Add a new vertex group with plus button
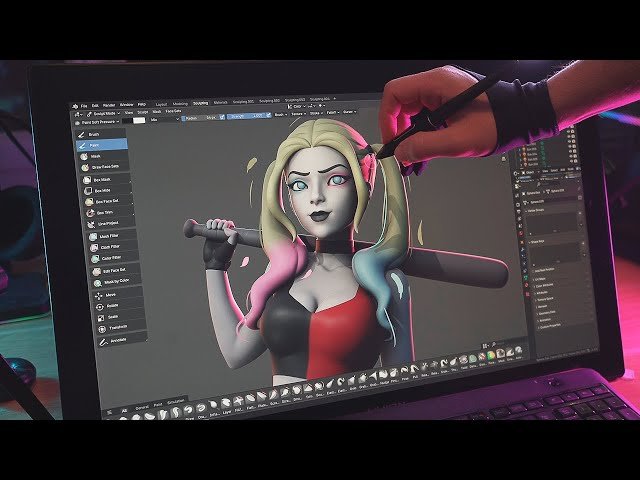Screen dimensions: 640x480 coord(580,213)
